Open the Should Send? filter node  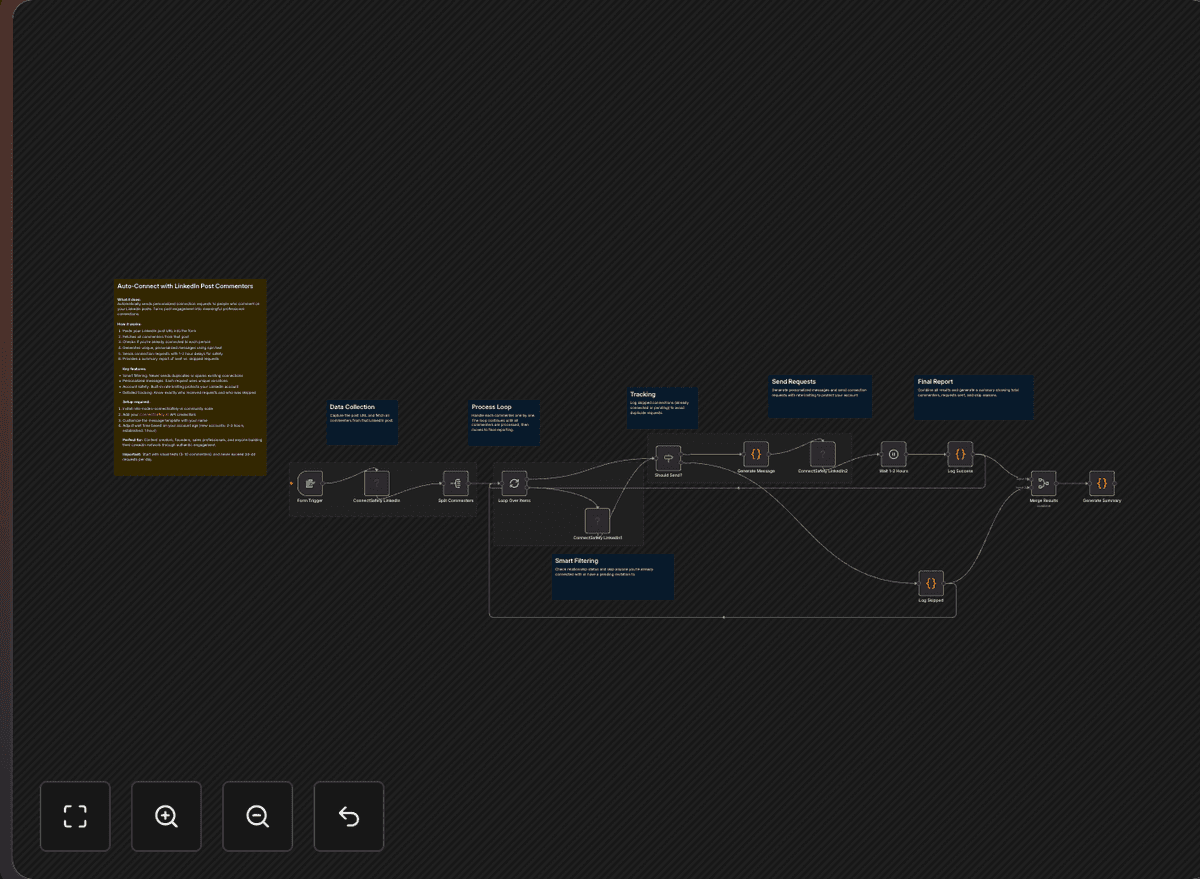667,458
